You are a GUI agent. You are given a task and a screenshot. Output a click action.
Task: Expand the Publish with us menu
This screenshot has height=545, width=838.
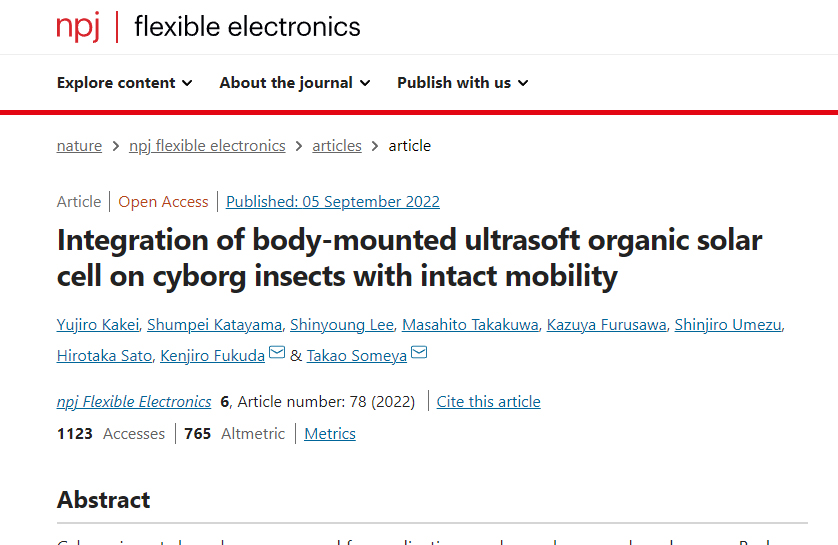pyautogui.click(x=462, y=83)
